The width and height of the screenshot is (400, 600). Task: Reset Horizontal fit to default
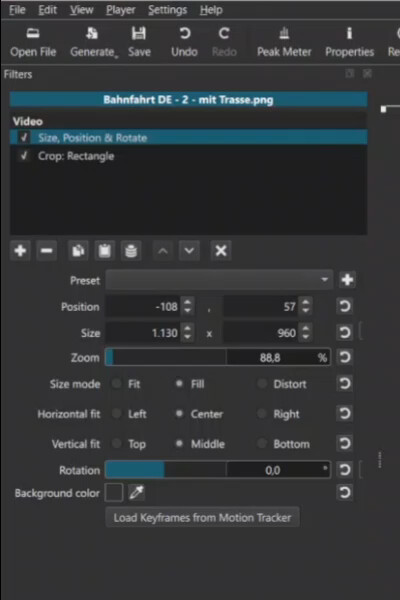[344, 413]
